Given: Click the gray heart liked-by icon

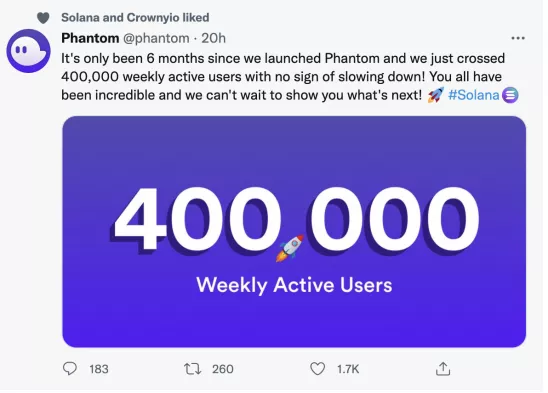Looking at the screenshot, I should pyautogui.click(x=43, y=18).
